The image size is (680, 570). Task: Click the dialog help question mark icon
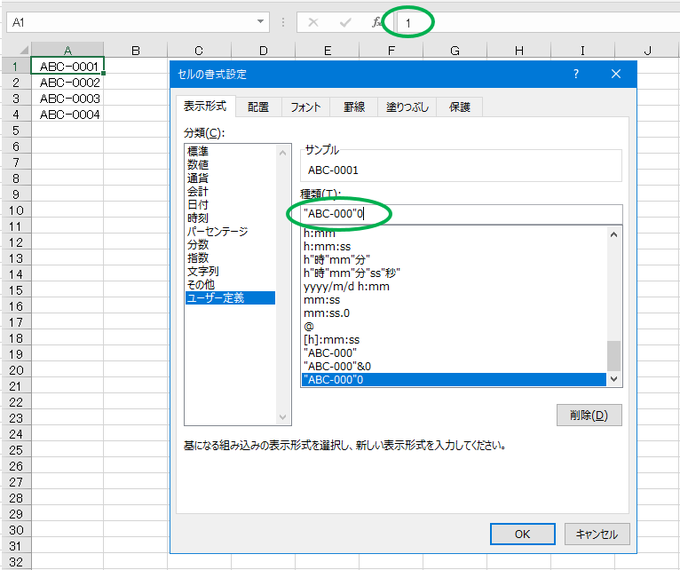tap(575, 74)
